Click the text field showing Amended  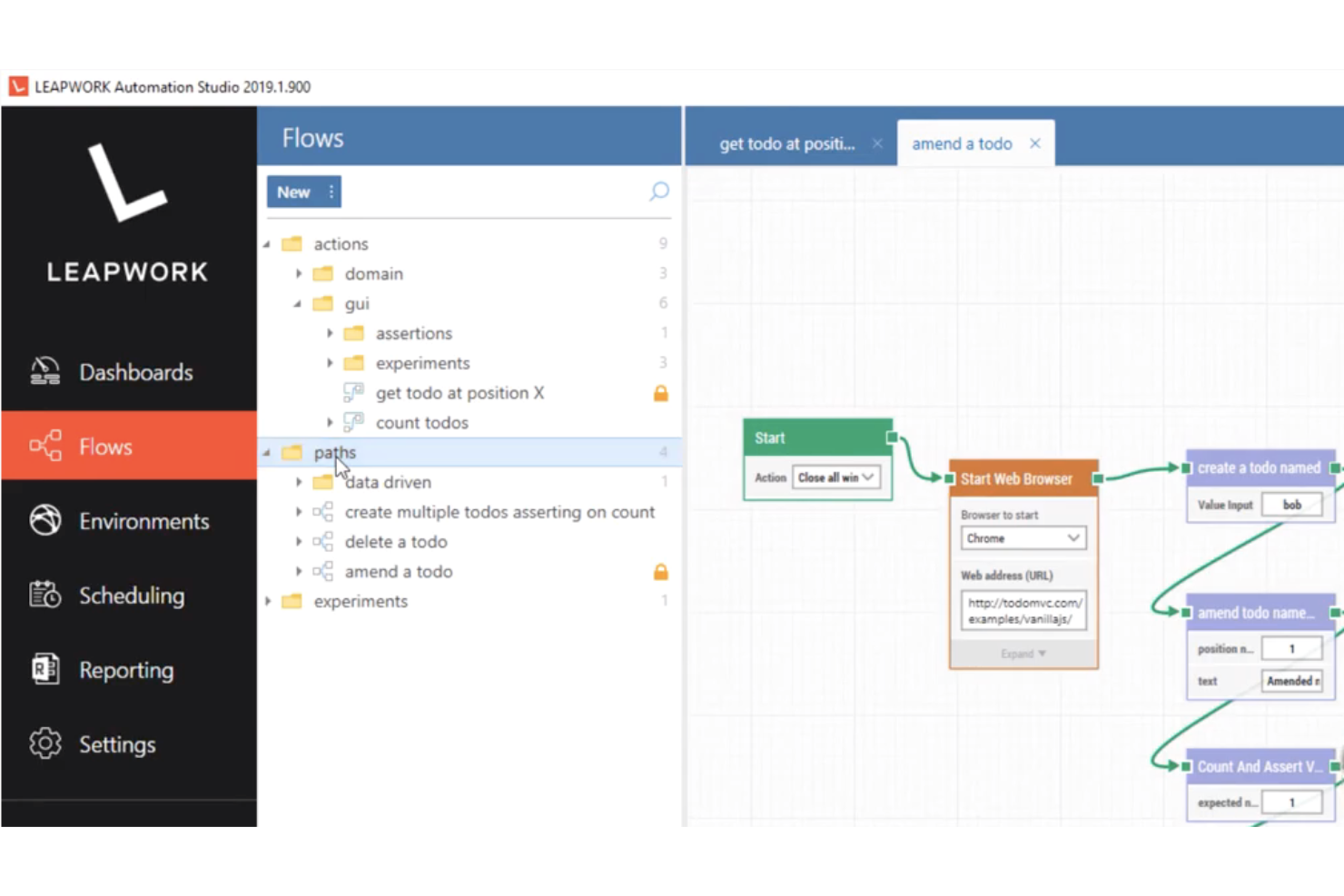click(1291, 681)
